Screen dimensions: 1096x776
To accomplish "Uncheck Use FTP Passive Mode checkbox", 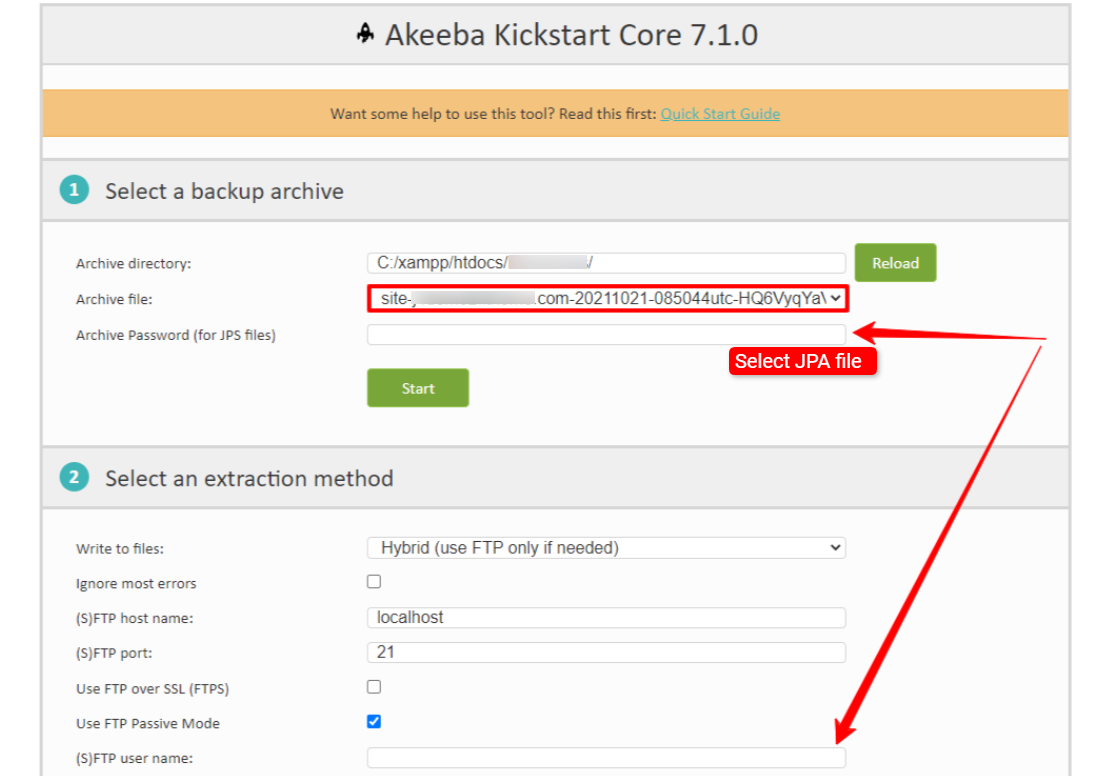I will 374,721.
